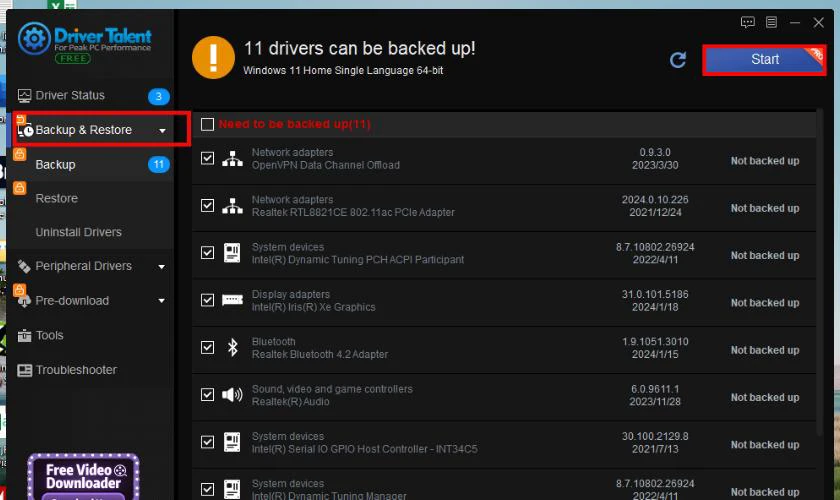Click the Driver Talent logo gear icon
Screen dimensions: 840x500
click(x=35, y=39)
